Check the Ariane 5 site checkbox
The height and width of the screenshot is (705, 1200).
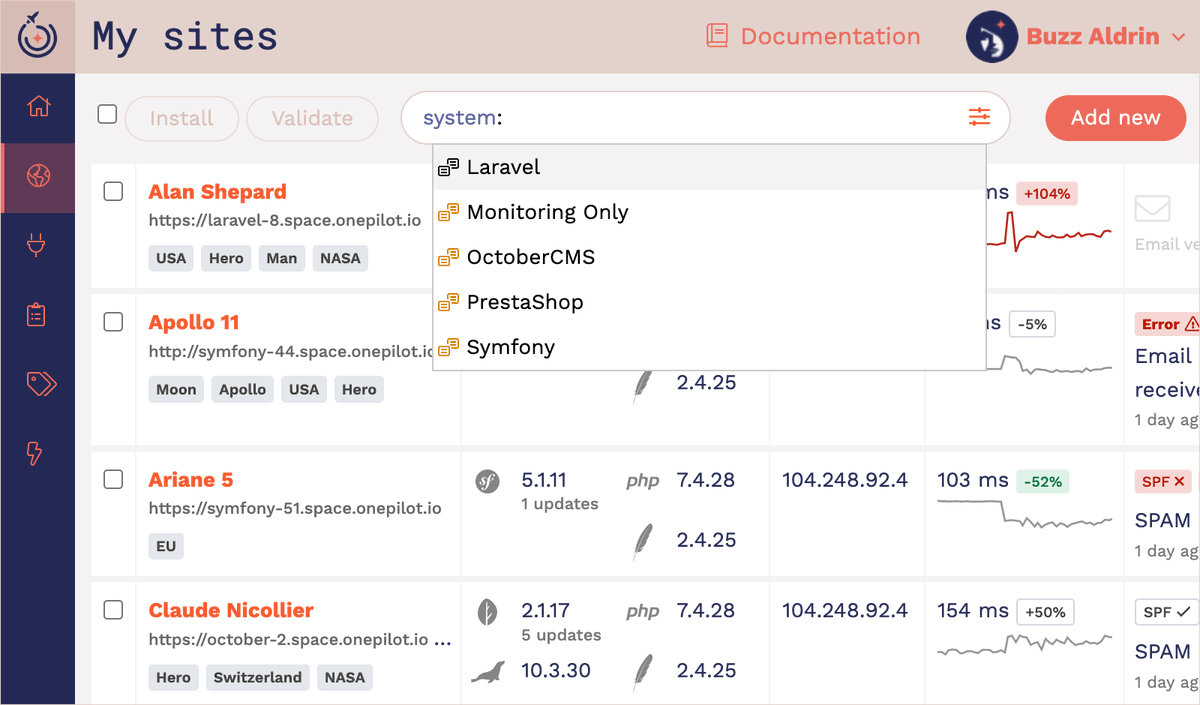114,479
